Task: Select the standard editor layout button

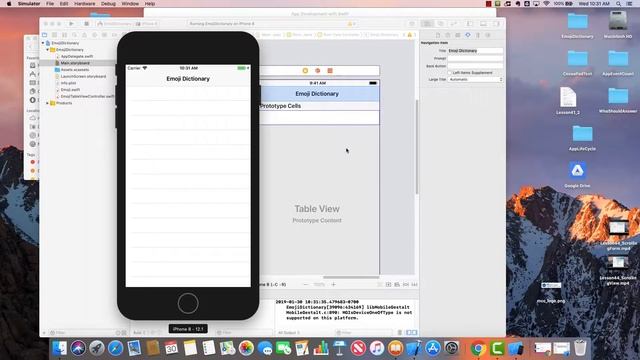Action: [427, 24]
